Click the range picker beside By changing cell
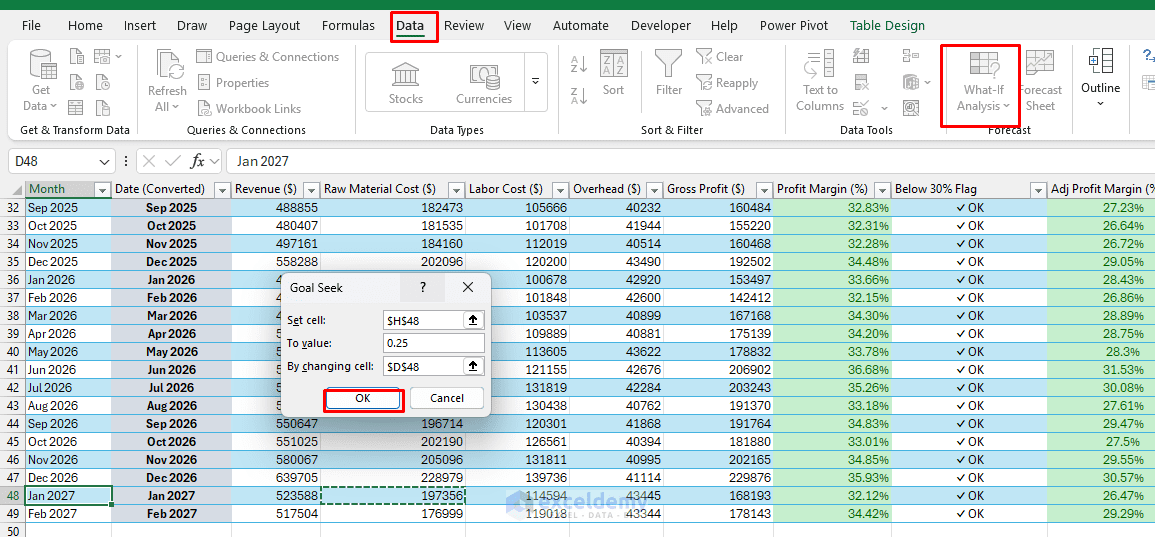Screen dimensions: 1155x537 pyautogui.click(x=473, y=366)
